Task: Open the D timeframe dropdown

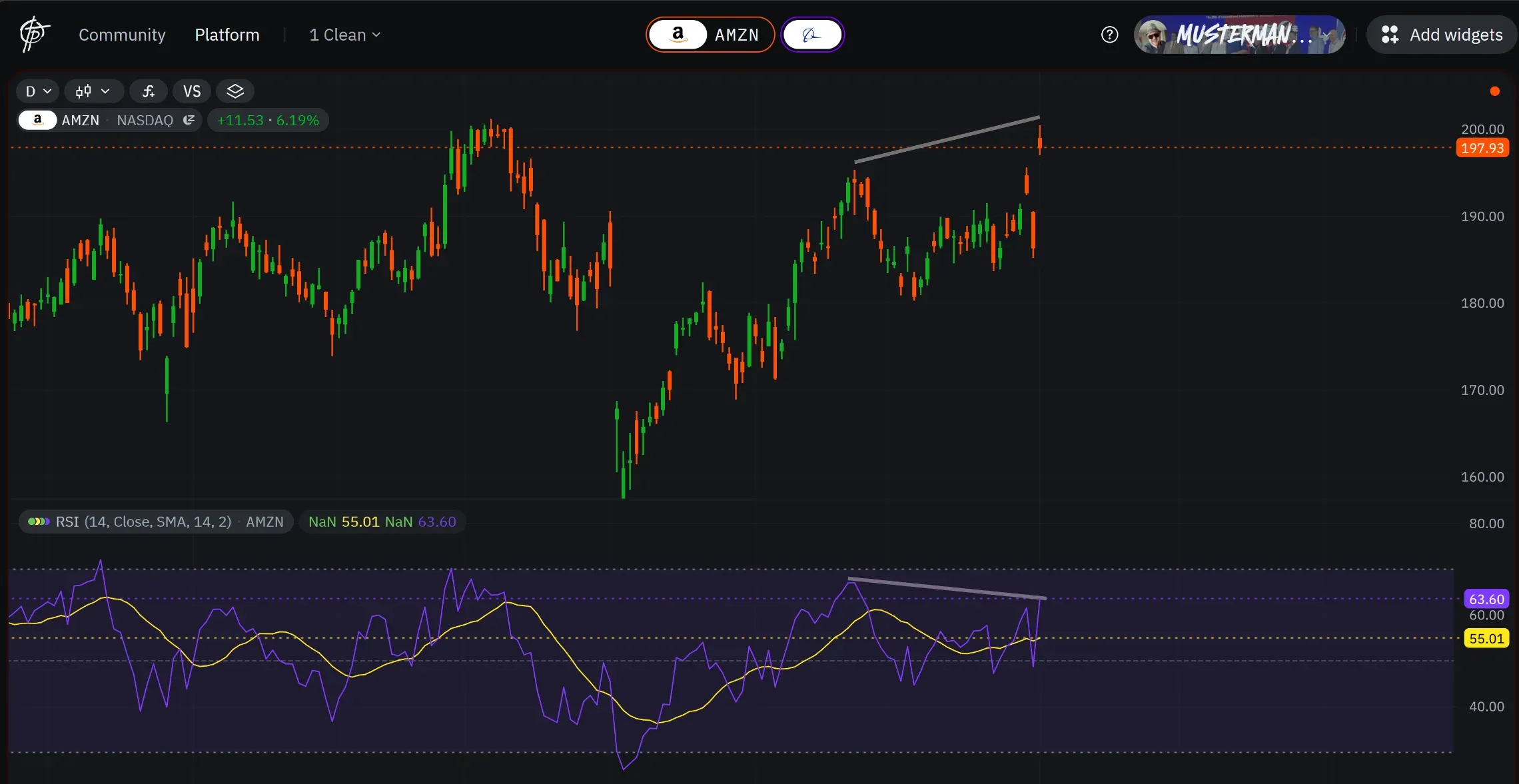Action: point(38,91)
